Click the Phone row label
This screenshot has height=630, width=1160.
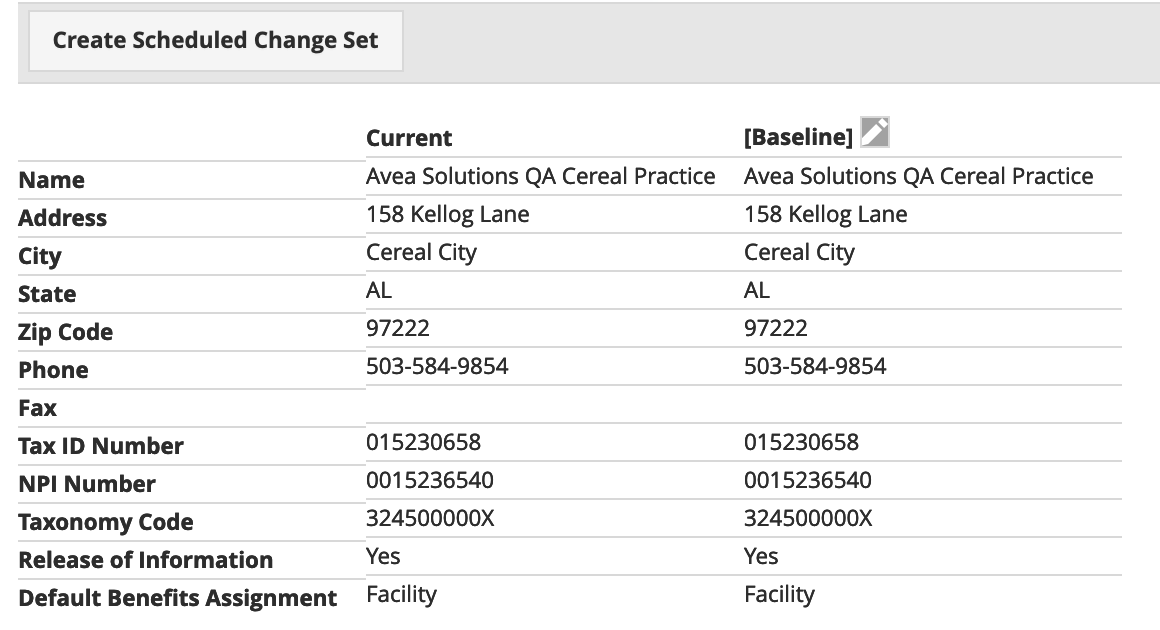[x=53, y=370]
